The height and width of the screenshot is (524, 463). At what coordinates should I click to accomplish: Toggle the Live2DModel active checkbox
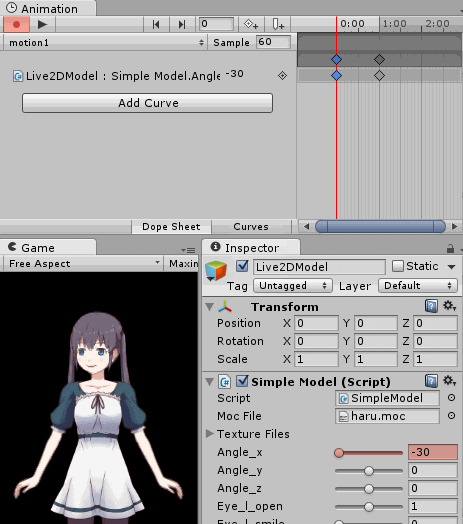pyautogui.click(x=242, y=266)
